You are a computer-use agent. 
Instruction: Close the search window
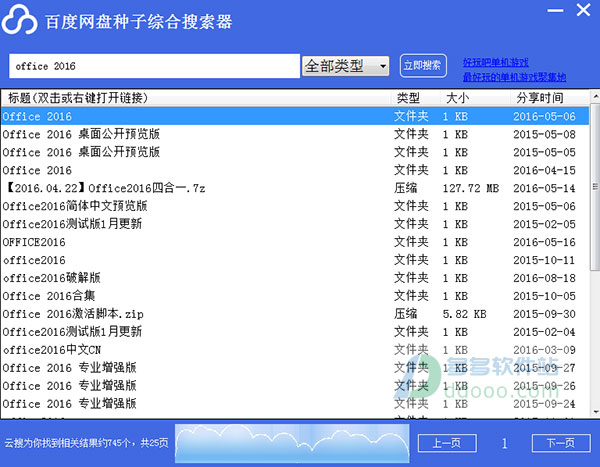tap(583, 10)
